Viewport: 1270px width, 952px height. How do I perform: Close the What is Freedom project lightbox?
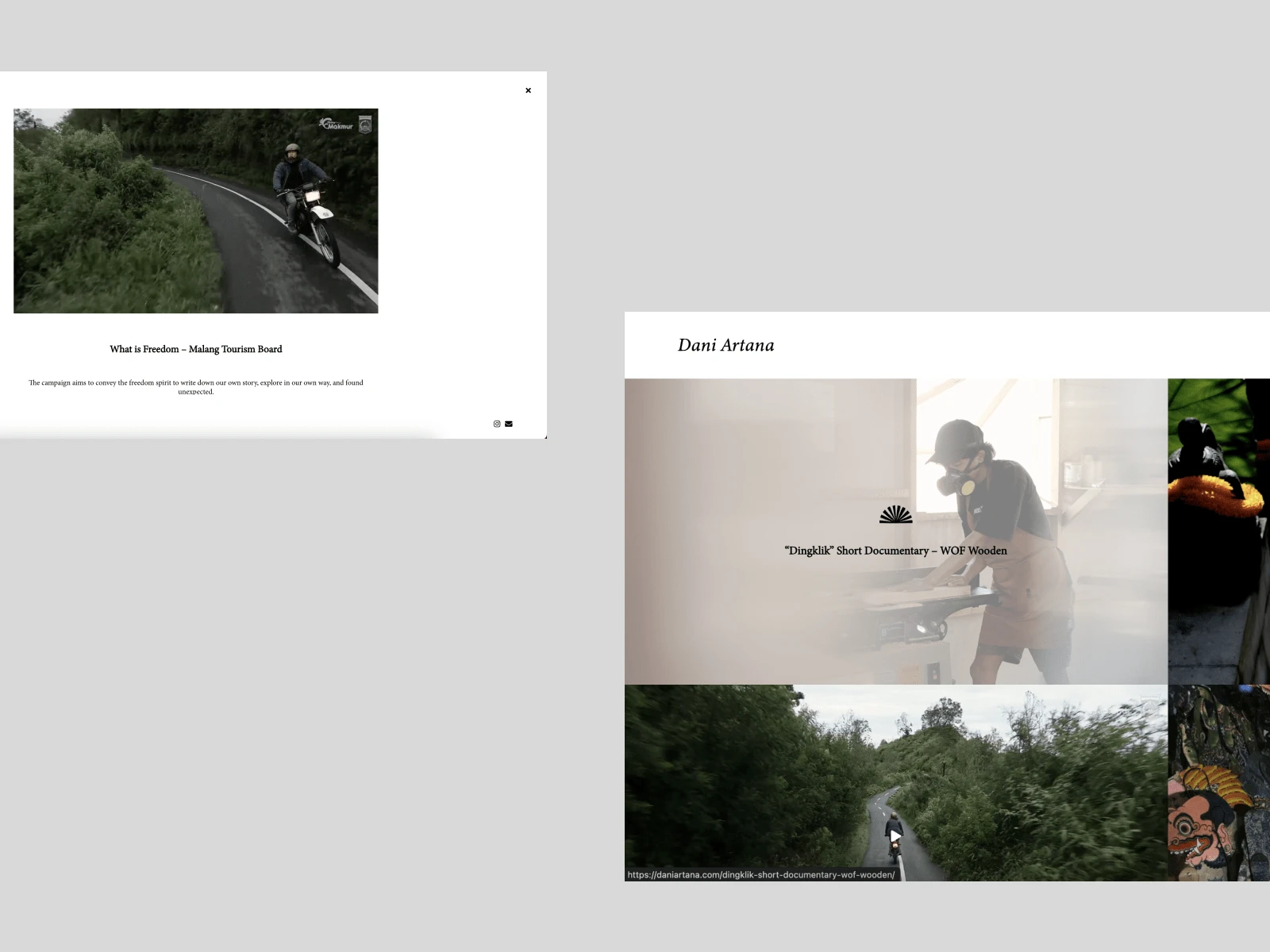pos(528,90)
